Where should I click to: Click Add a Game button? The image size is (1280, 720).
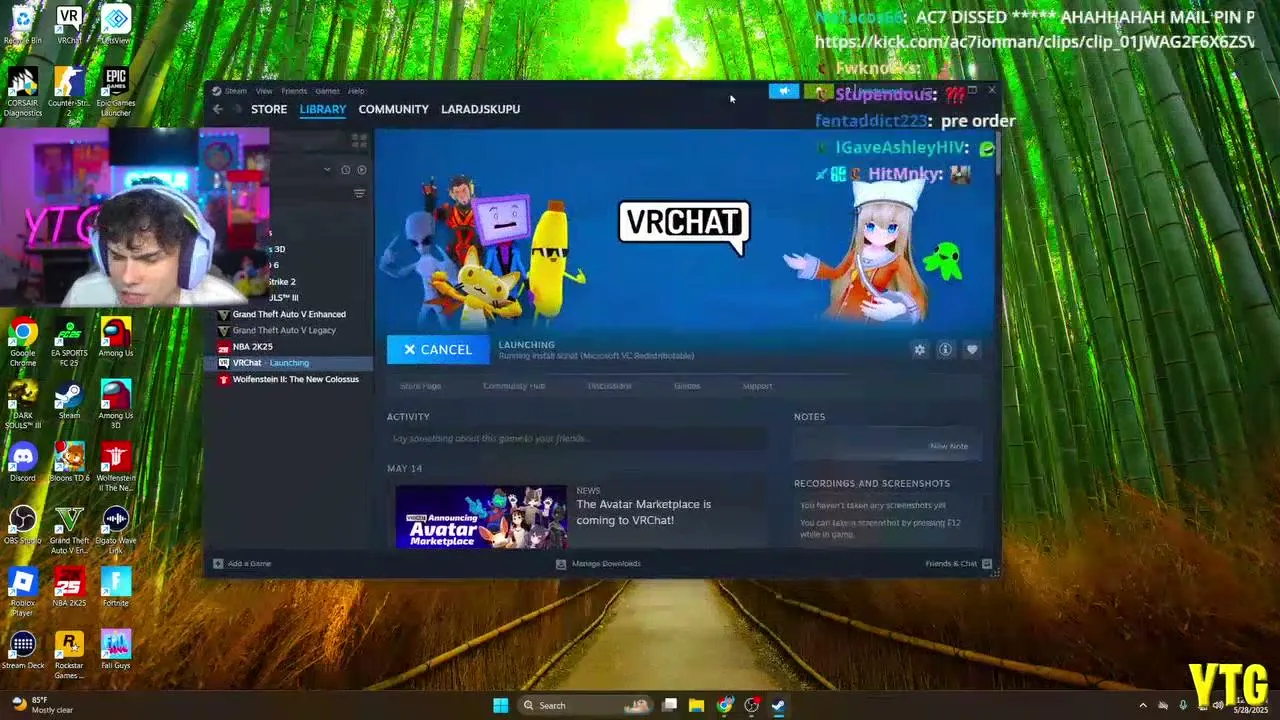pos(242,564)
